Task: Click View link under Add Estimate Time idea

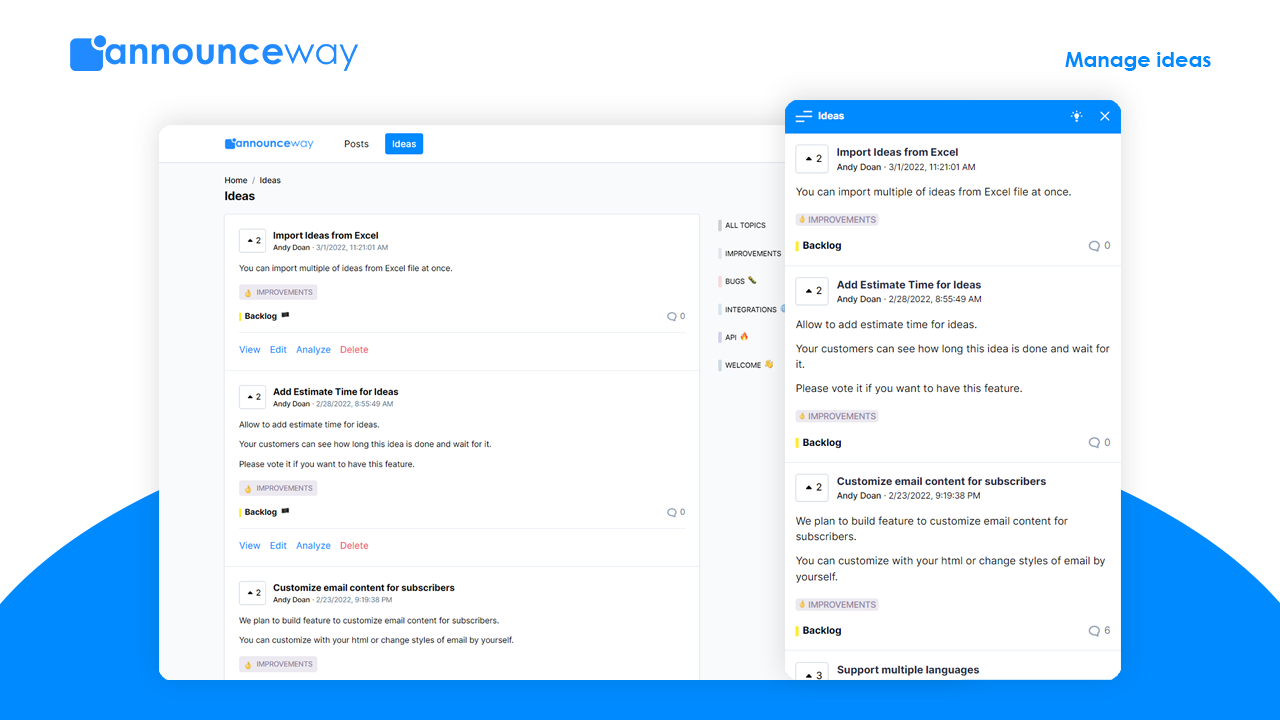Action: coord(250,546)
